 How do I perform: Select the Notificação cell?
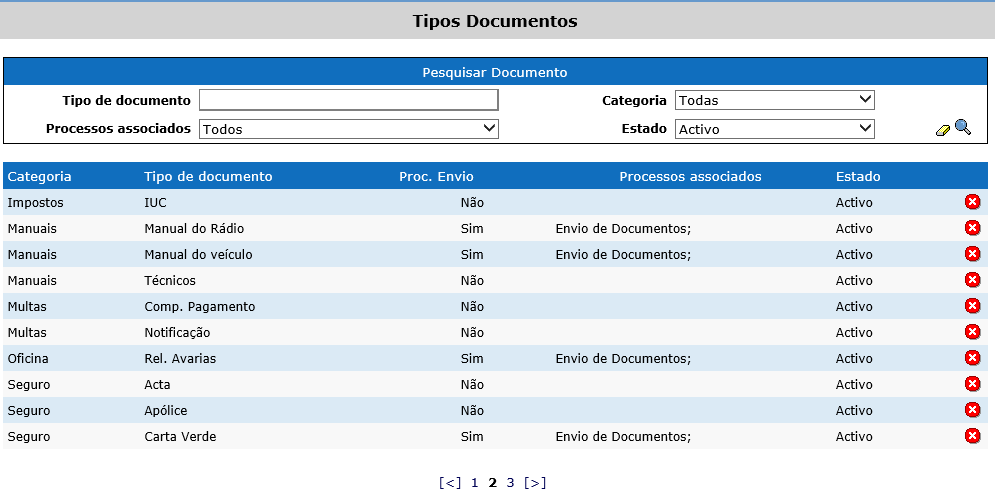[177, 332]
